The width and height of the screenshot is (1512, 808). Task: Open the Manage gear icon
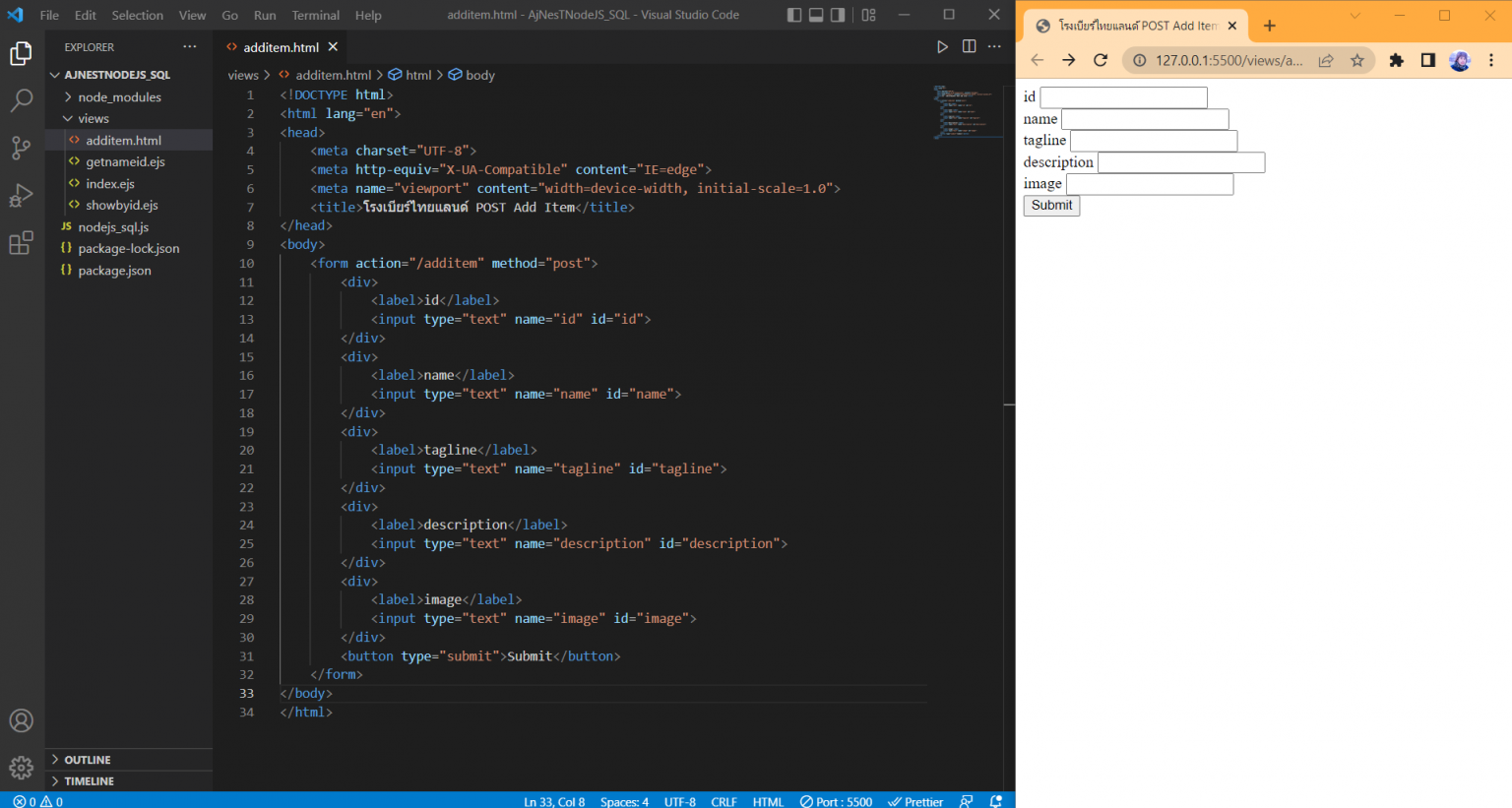pyautogui.click(x=21, y=767)
